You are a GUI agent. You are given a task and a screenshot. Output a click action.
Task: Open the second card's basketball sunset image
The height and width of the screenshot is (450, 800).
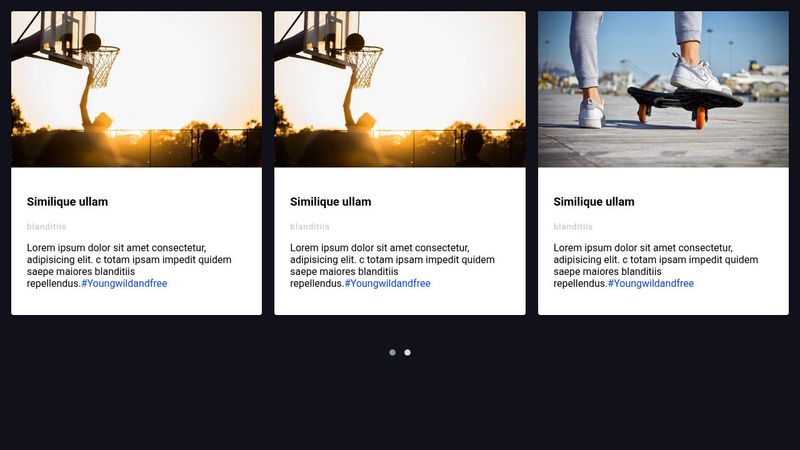point(399,89)
